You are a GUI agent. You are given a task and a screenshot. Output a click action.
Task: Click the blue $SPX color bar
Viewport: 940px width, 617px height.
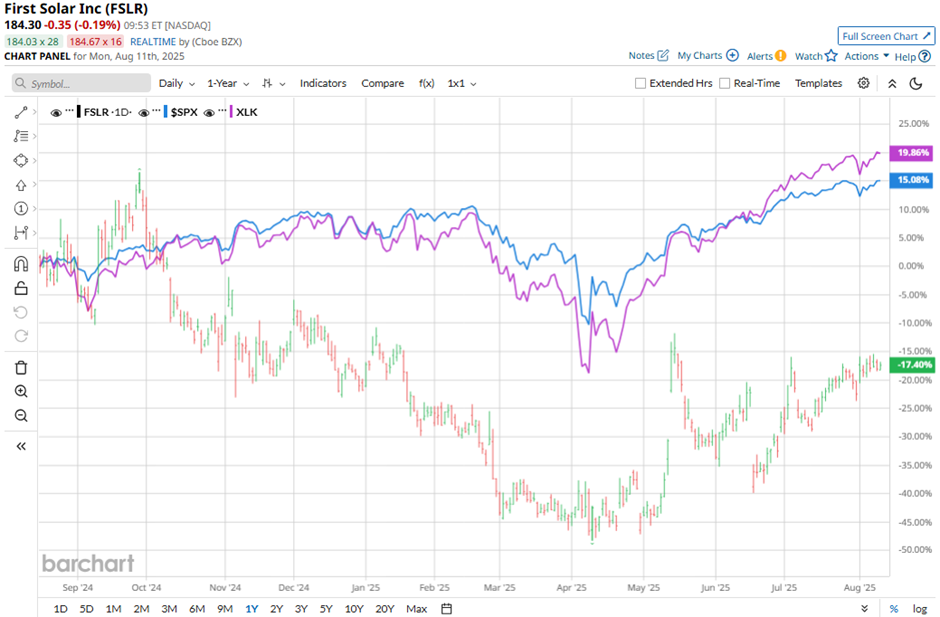(x=165, y=112)
